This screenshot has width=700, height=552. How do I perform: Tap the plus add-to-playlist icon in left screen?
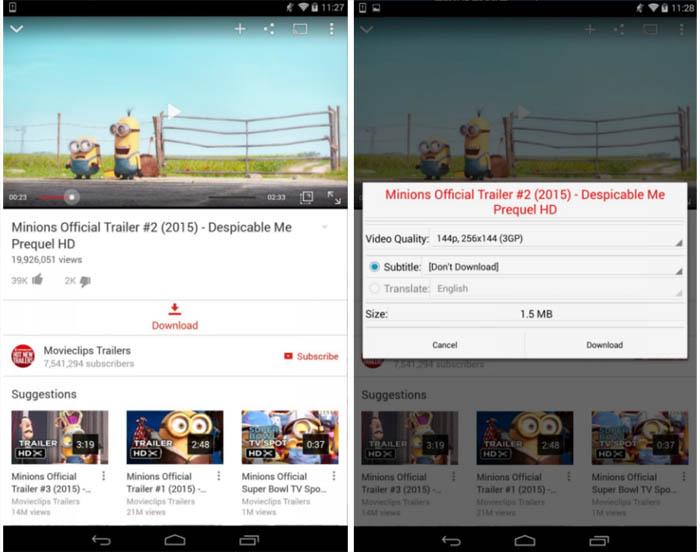[240, 29]
